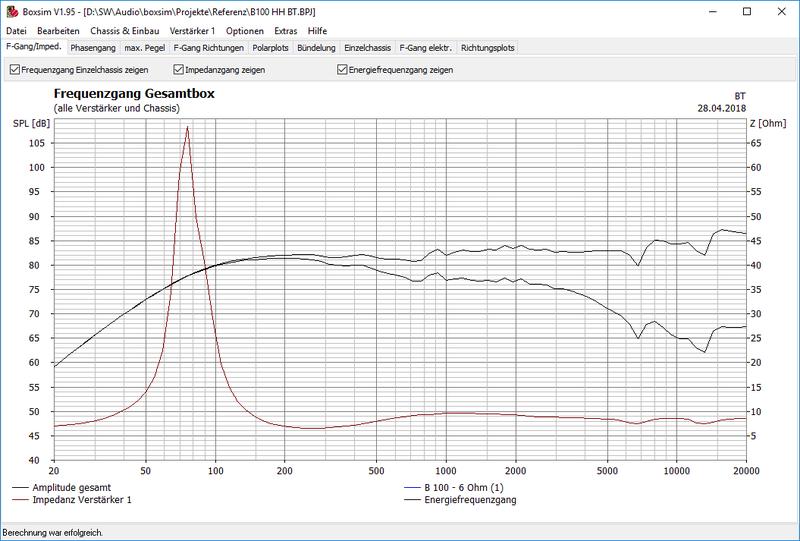Click the date 28.04.2018 text
This screenshot has height=541, width=800.
pyautogui.click(x=721, y=108)
